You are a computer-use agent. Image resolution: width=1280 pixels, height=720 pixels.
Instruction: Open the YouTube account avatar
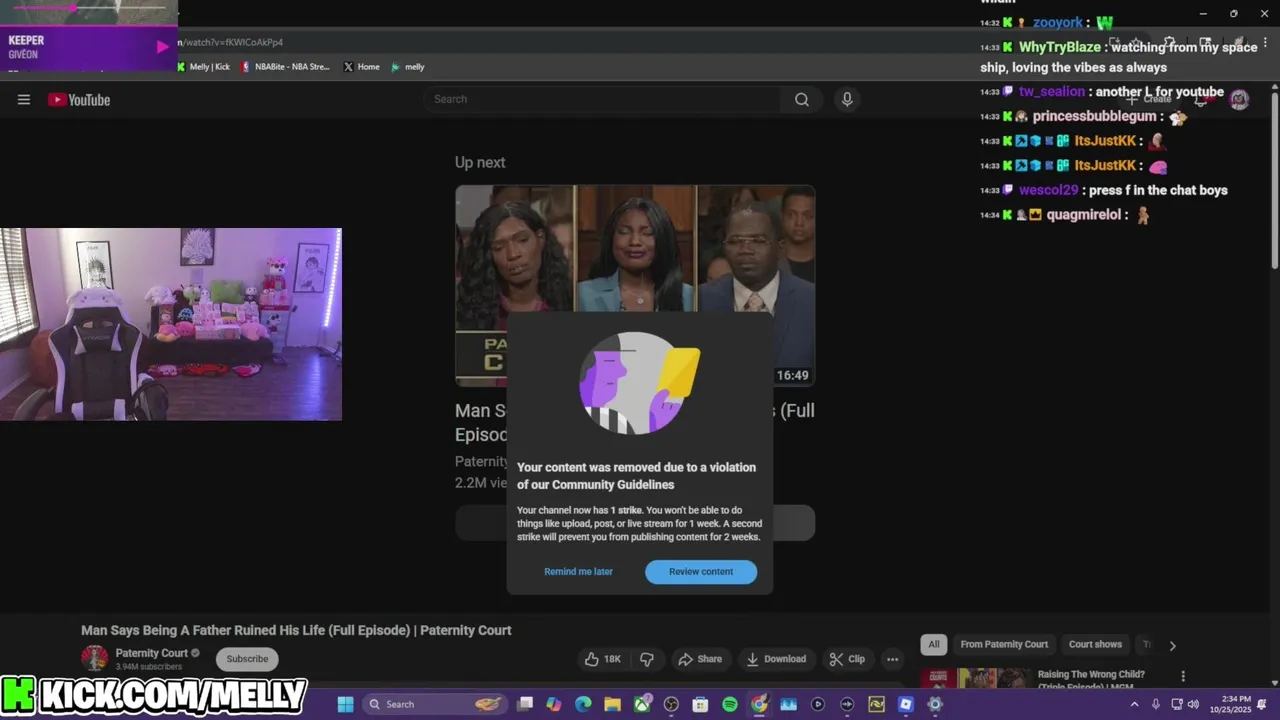point(1239,99)
